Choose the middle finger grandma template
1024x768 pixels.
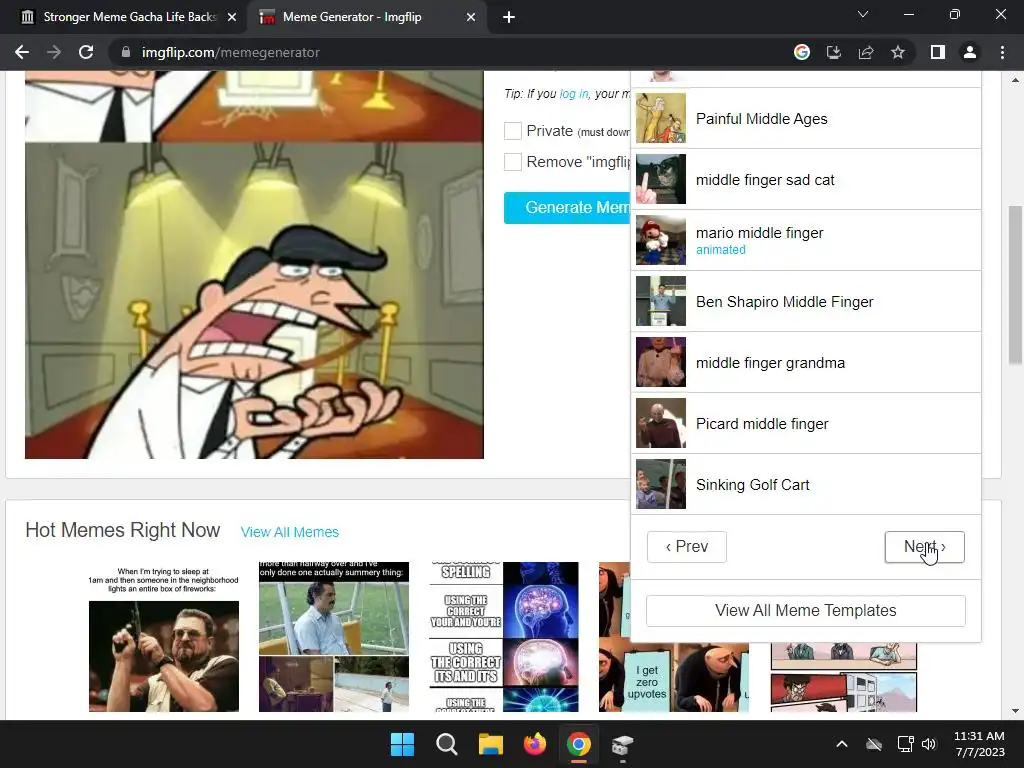coord(806,362)
